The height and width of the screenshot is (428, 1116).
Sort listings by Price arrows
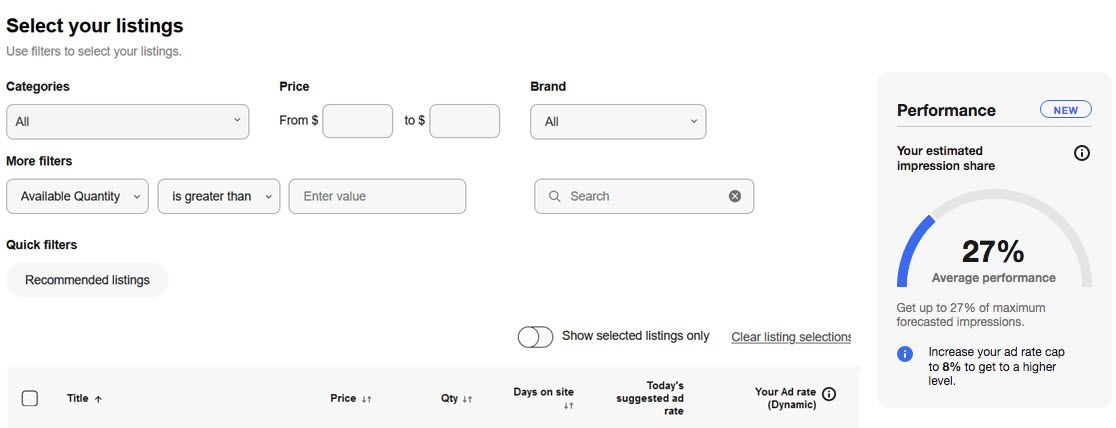click(x=367, y=399)
